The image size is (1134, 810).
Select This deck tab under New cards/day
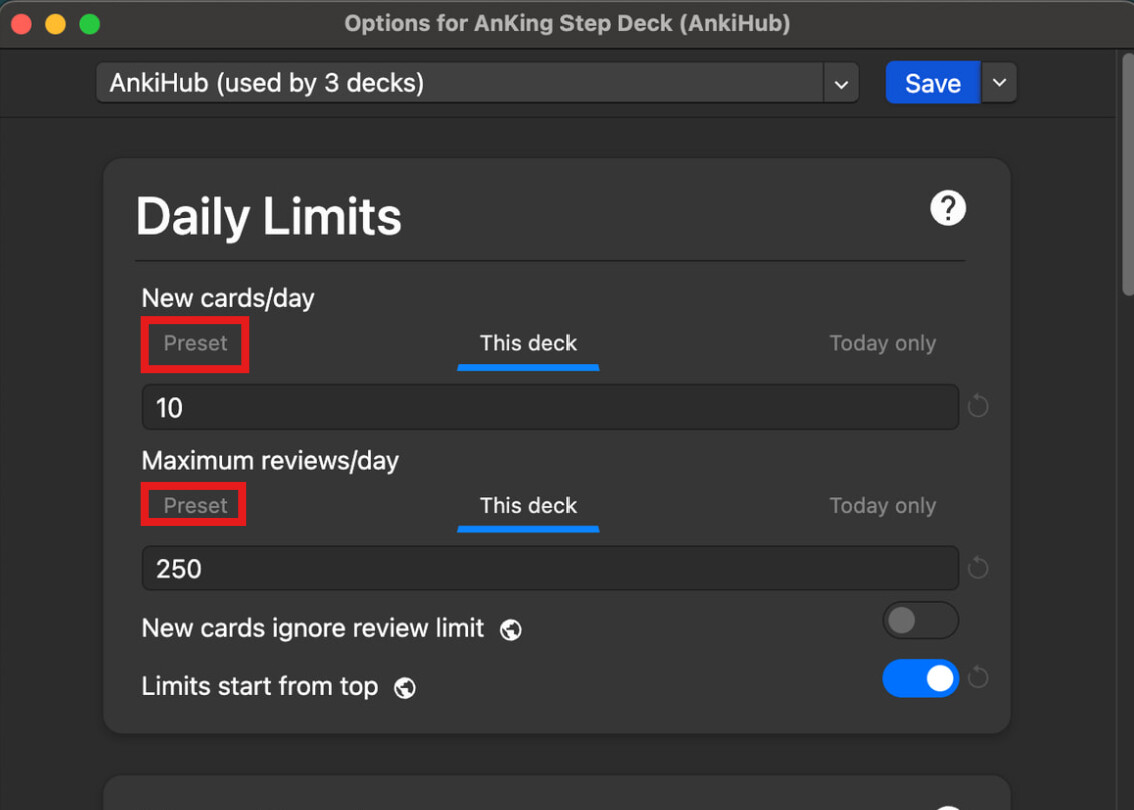528,344
